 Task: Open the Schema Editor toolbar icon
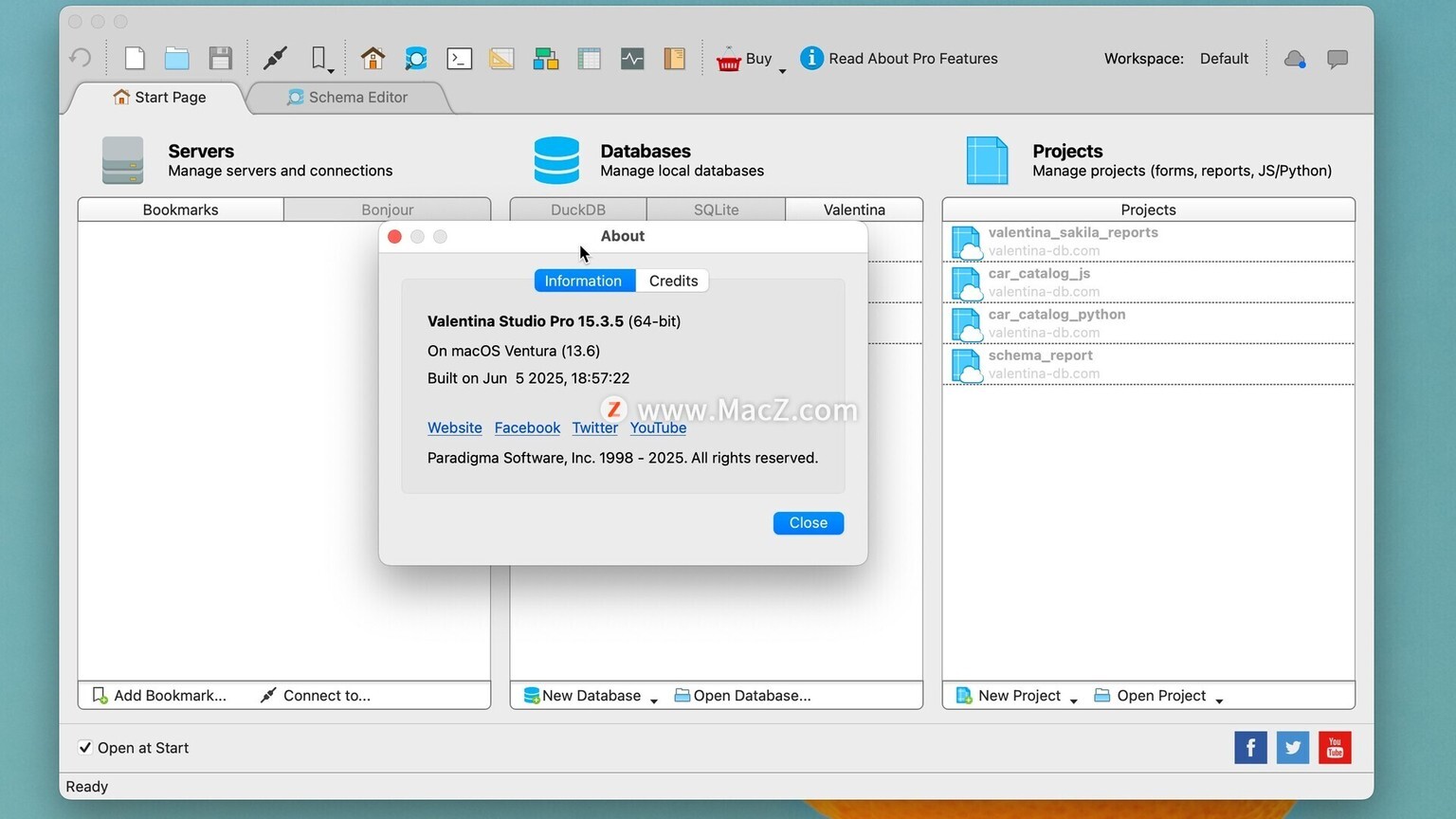click(x=416, y=58)
